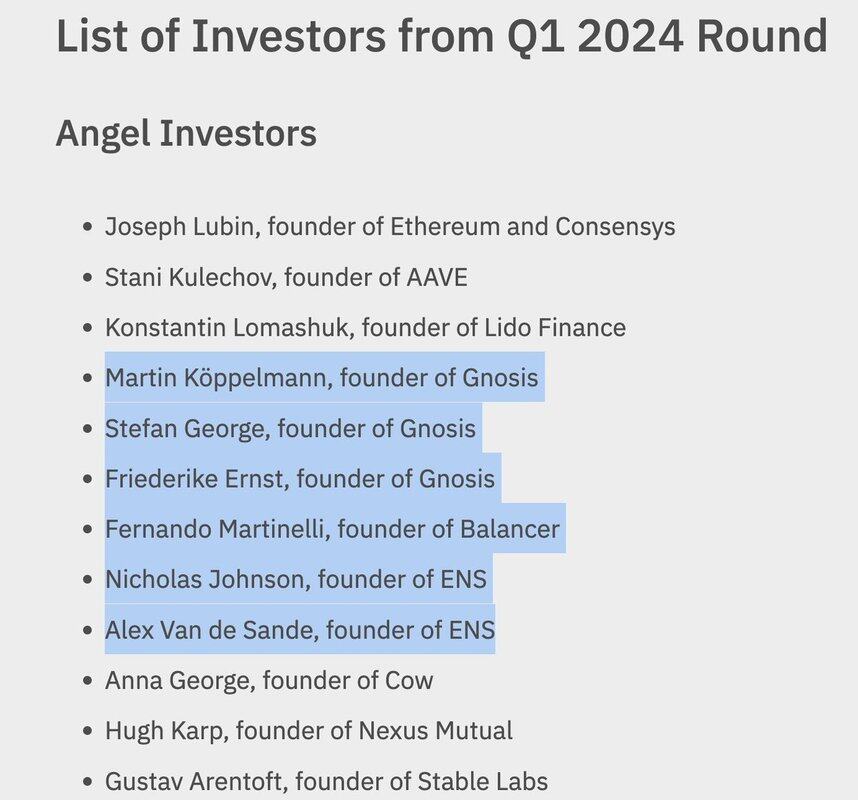Click the page heading List of Investors
The width and height of the screenshot is (858, 800).
point(441,37)
